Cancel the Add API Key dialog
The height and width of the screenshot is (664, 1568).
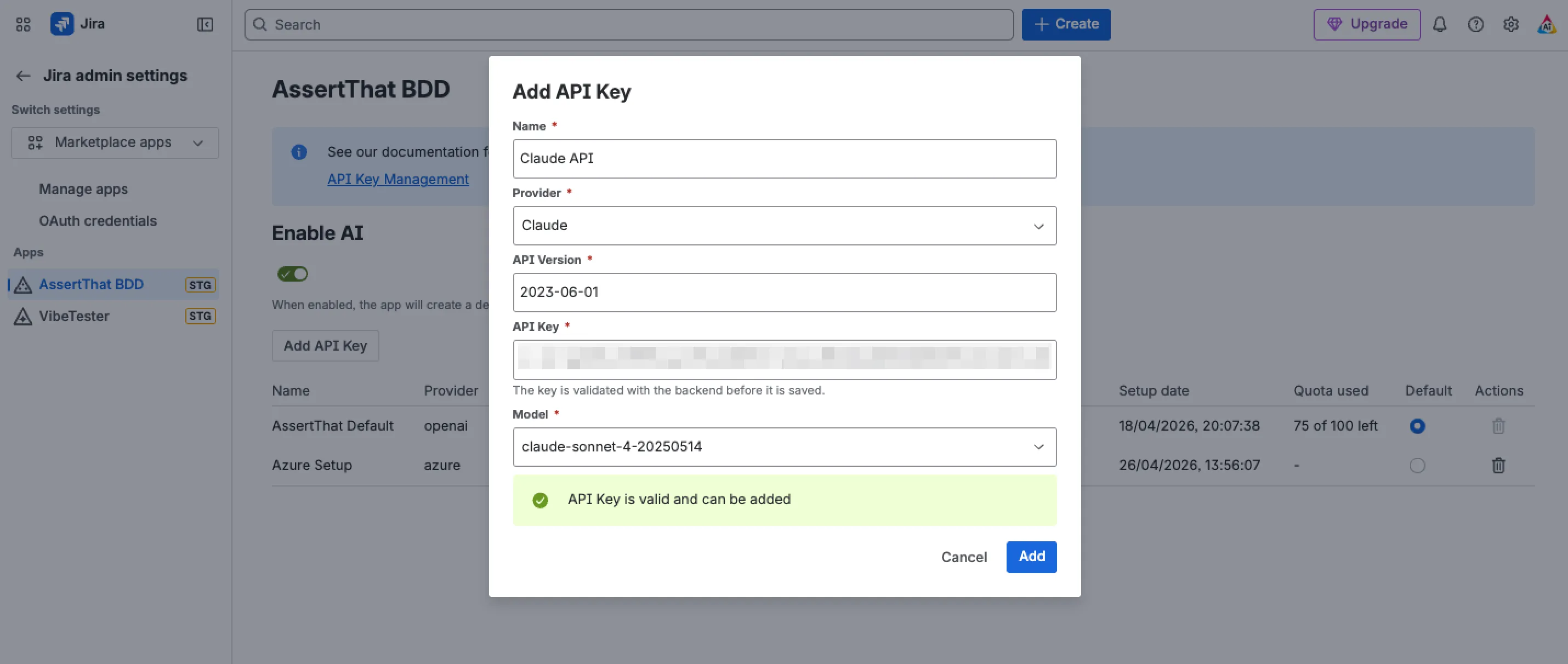[964, 557]
